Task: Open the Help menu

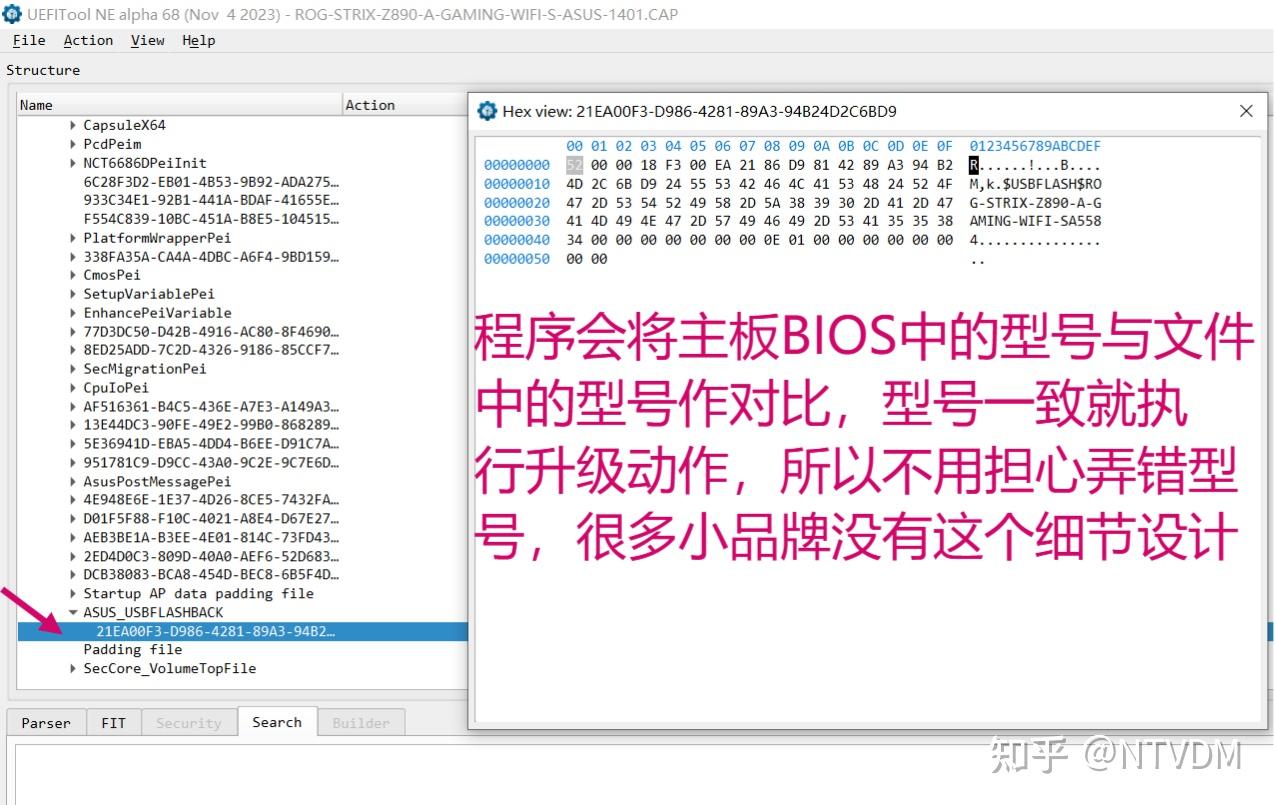Action: point(199,40)
